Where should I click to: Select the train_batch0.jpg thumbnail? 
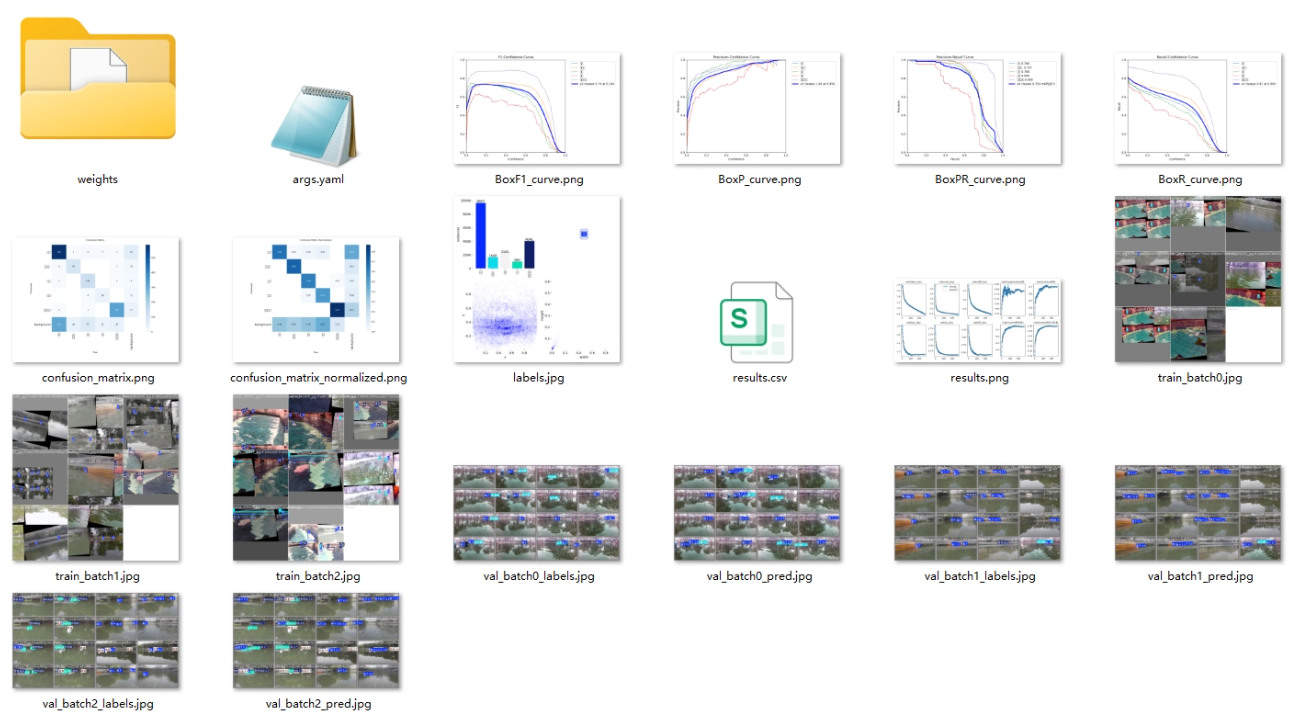pyautogui.click(x=1199, y=279)
